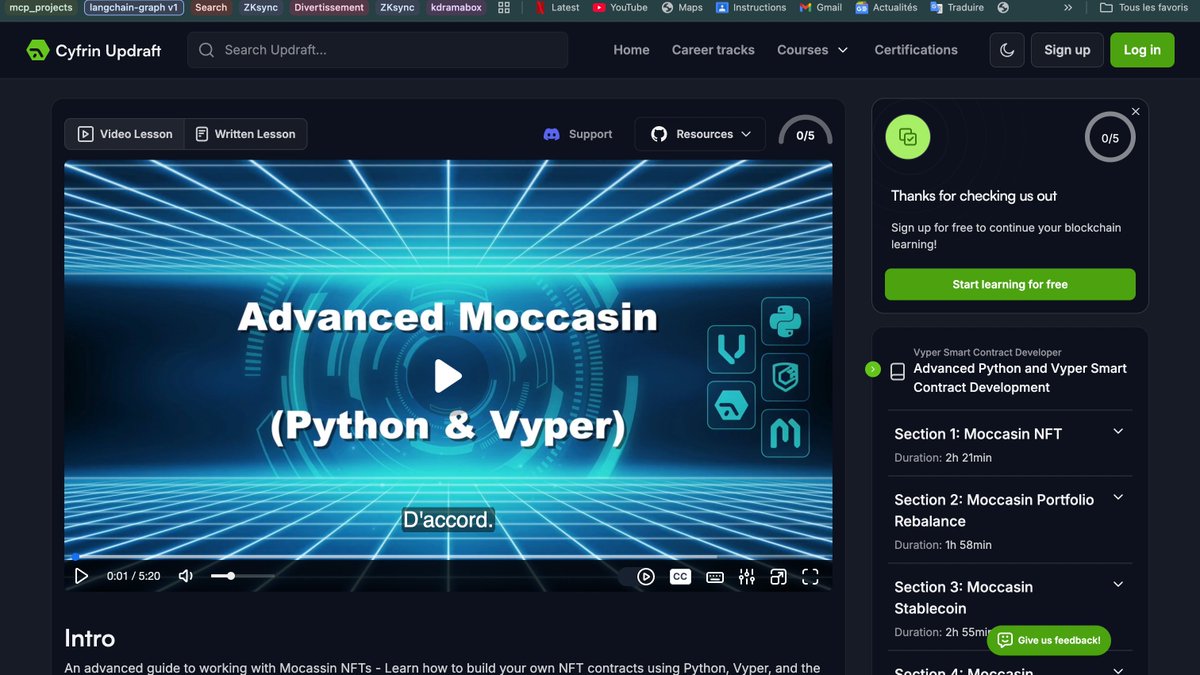Open the Certifications nav item
Screen dimensions: 1200x675
tap(916, 50)
